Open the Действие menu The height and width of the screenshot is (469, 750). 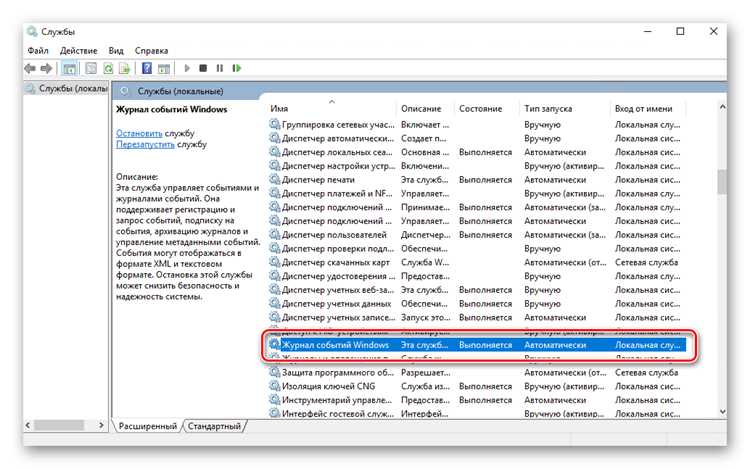78,51
